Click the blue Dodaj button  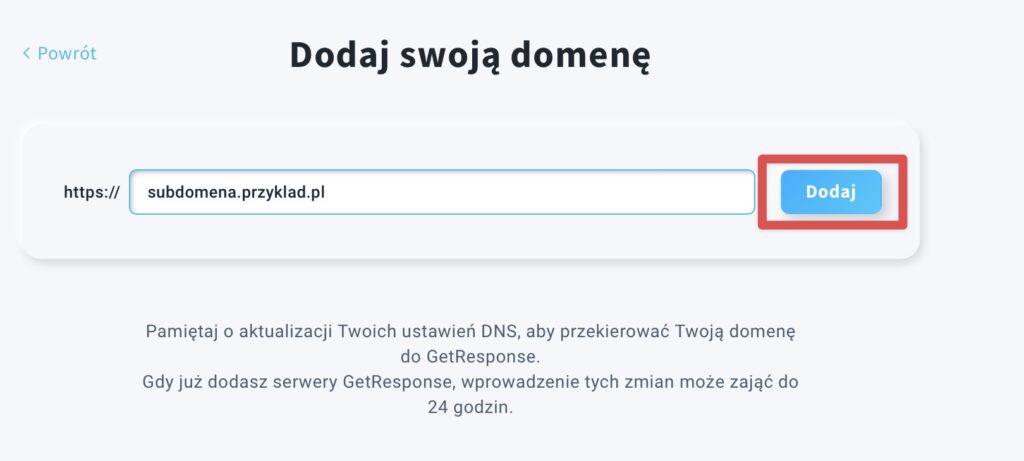coord(831,192)
